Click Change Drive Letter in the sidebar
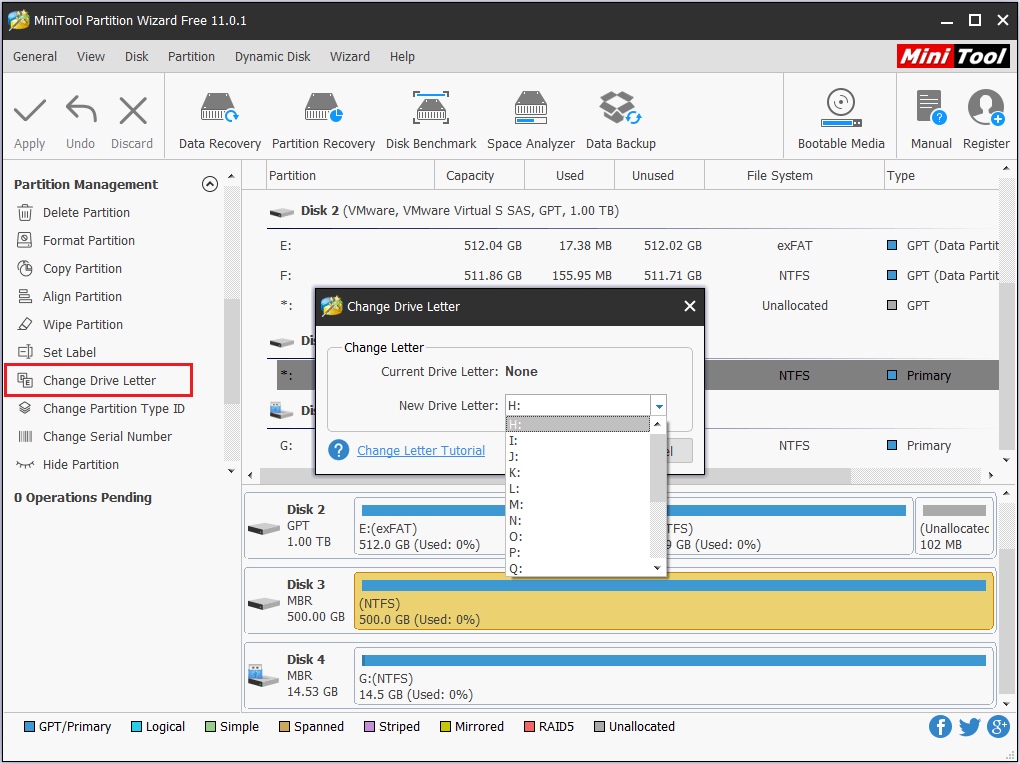 (99, 381)
